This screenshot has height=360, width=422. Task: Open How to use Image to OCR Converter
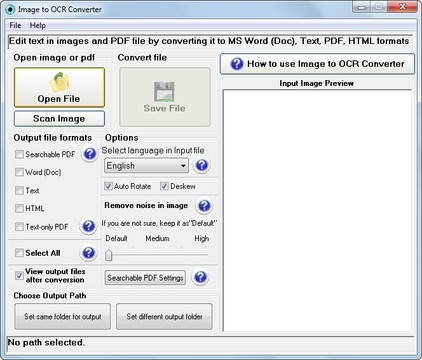tap(317, 64)
